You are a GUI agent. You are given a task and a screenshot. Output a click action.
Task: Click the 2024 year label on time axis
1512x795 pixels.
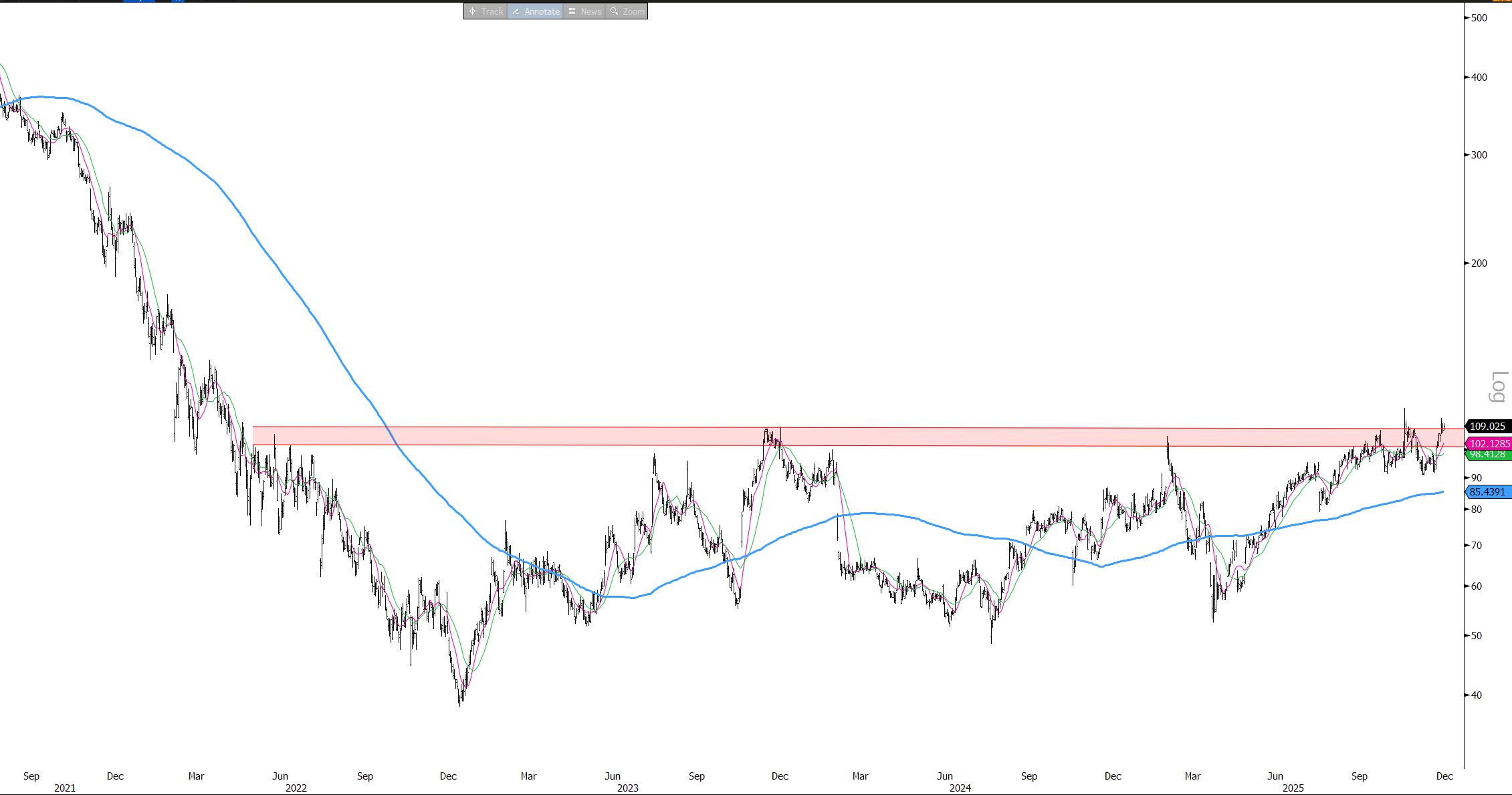pyautogui.click(x=960, y=788)
